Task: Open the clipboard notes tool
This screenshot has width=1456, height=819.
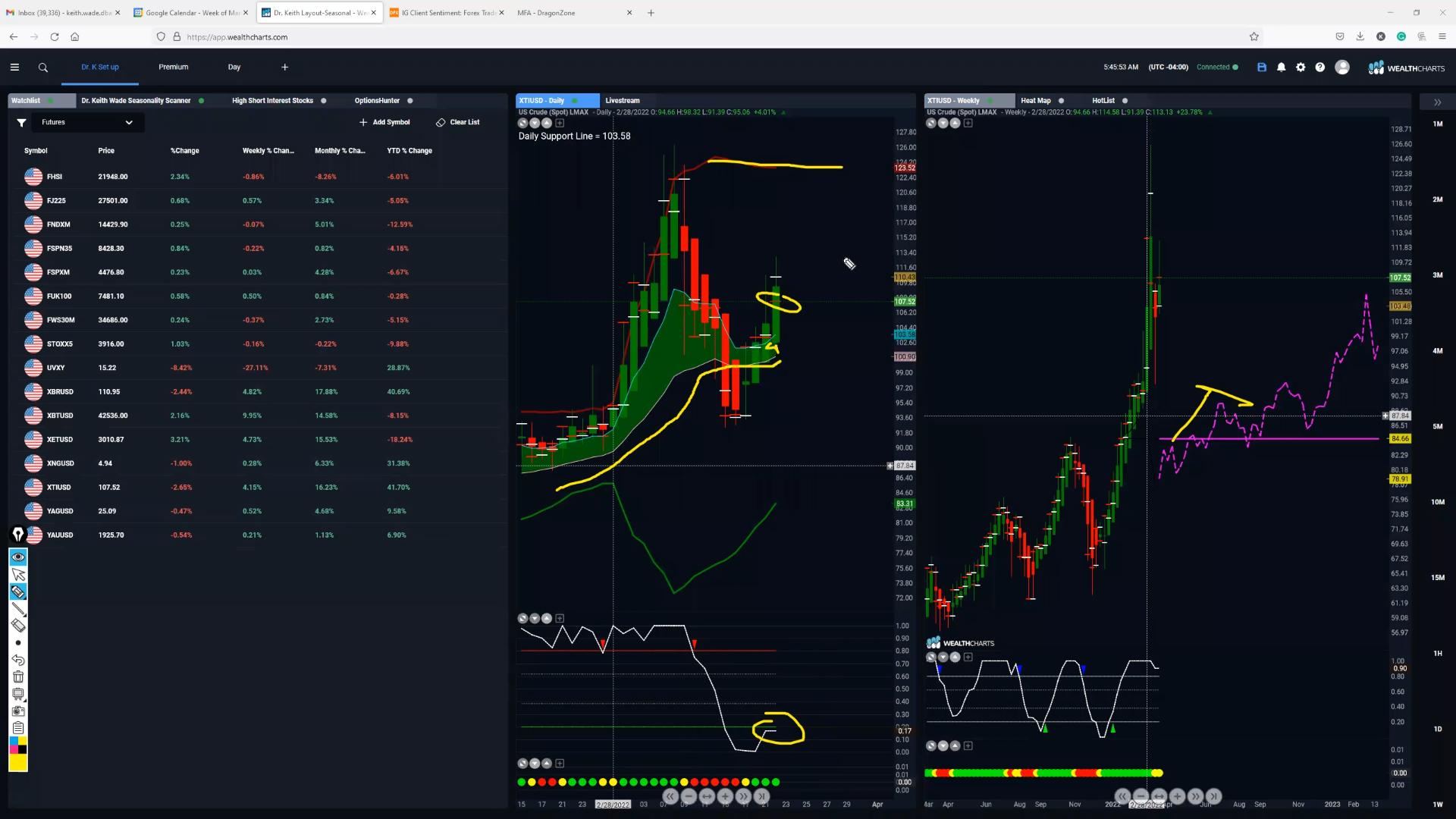Action: pos(18,728)
